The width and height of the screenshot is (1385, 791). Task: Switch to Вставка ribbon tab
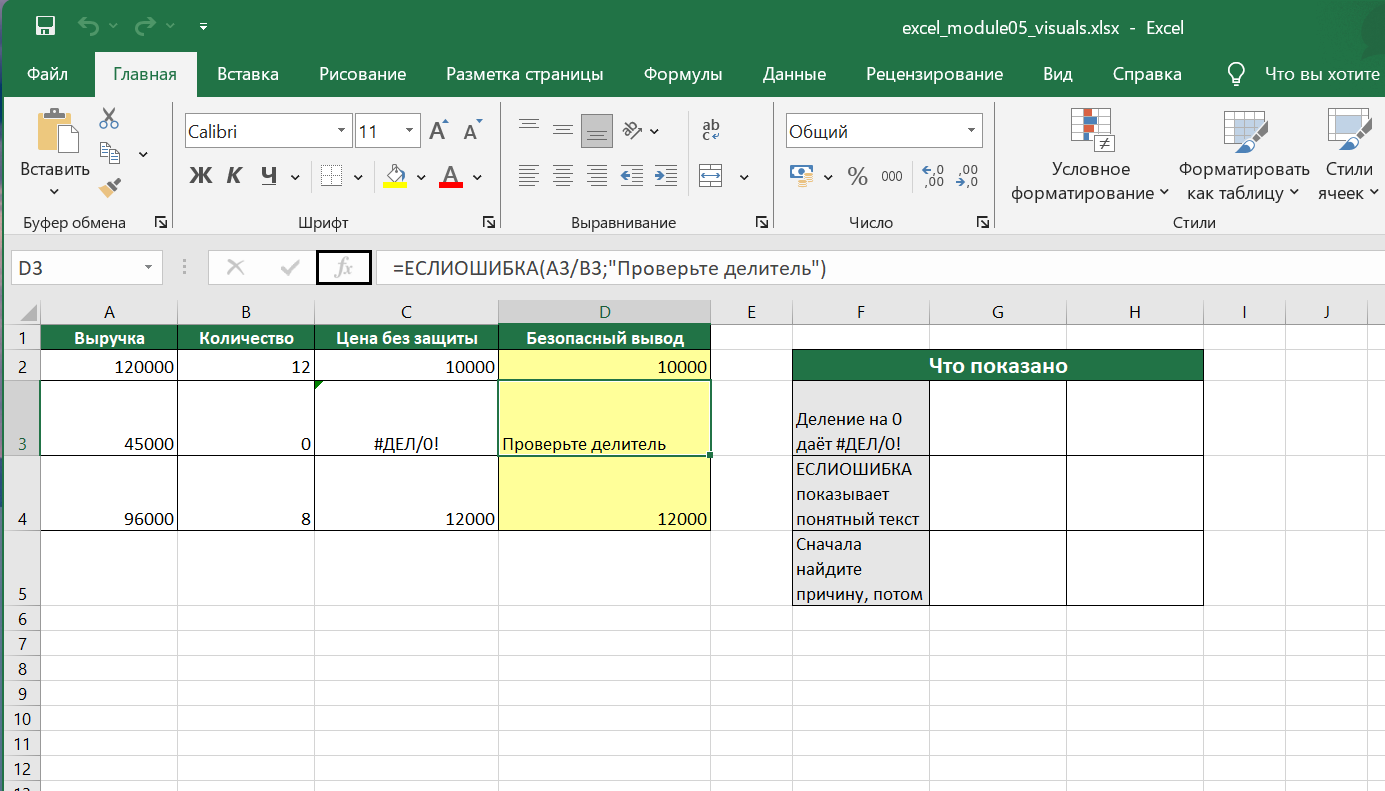click(248, 74)
